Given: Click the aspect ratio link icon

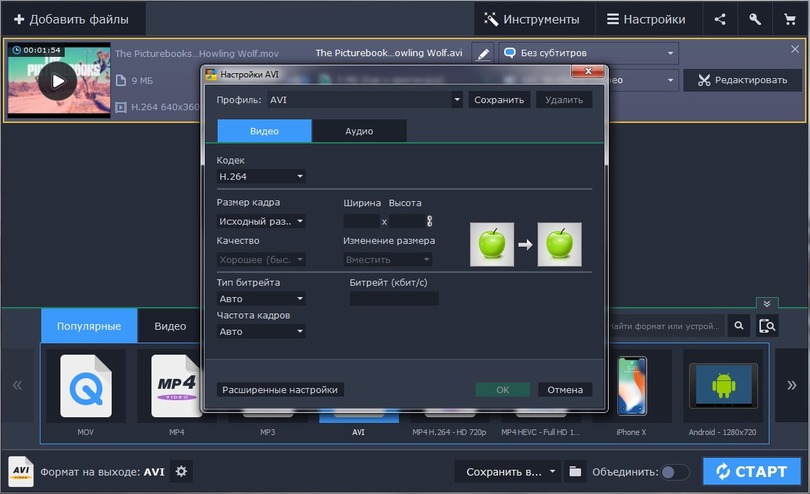Looking at the screenshot, I should point(429,221).
